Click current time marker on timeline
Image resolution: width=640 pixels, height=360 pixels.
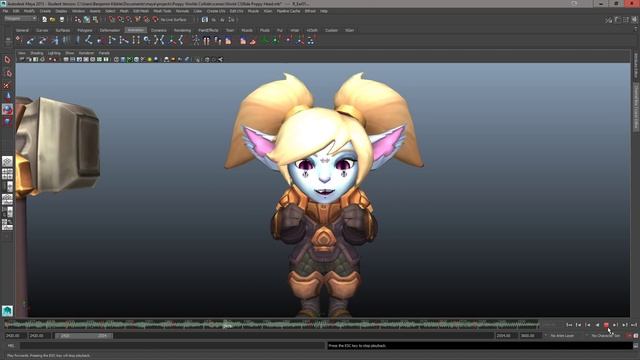(227, 325)
